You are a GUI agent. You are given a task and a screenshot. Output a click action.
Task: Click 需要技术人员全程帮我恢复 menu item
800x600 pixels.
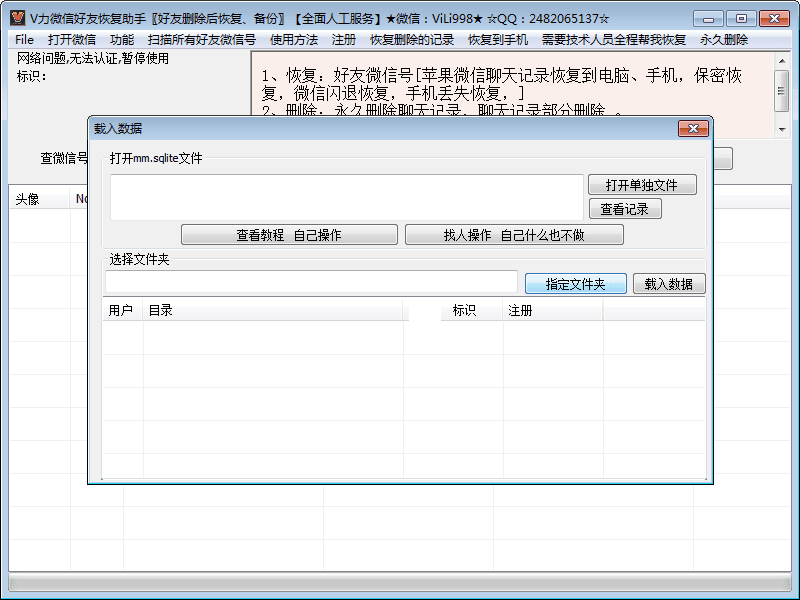[x=614, y=40]
